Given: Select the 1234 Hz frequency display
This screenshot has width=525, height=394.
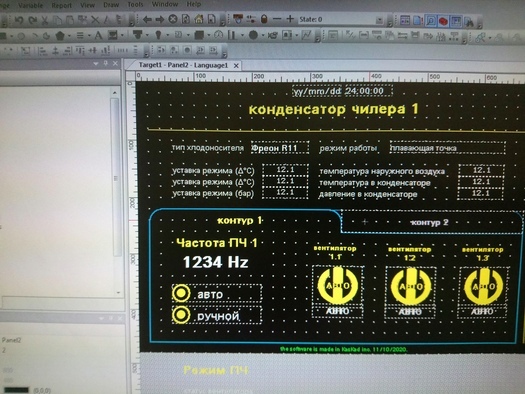Looking at the screenshot, I should click(x=215, y=262).
